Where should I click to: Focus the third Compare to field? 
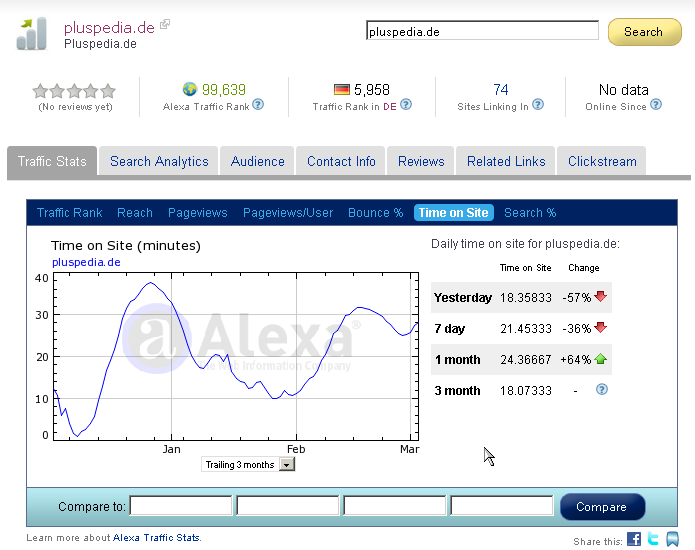[x=394, y=506]
